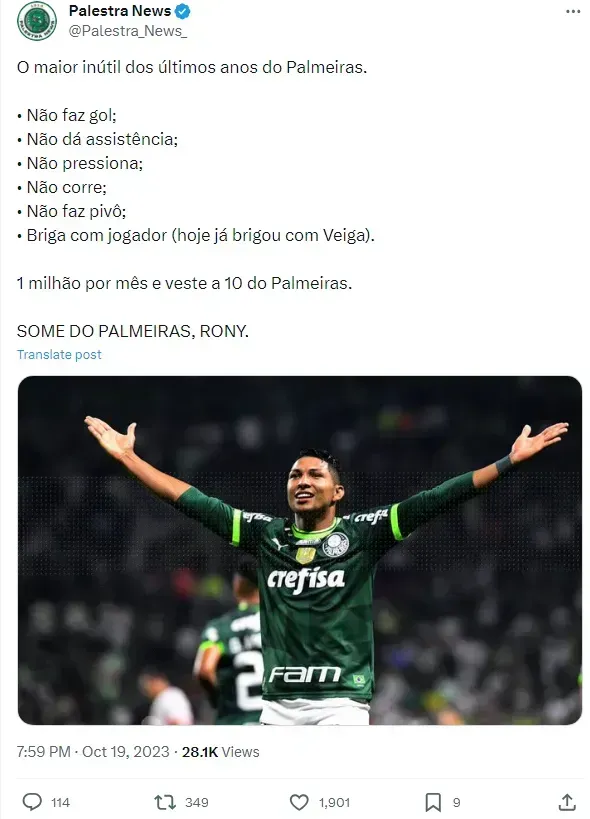590x819 pixels.
Task: Click the blue verified badge
Action: pos(182,11)
